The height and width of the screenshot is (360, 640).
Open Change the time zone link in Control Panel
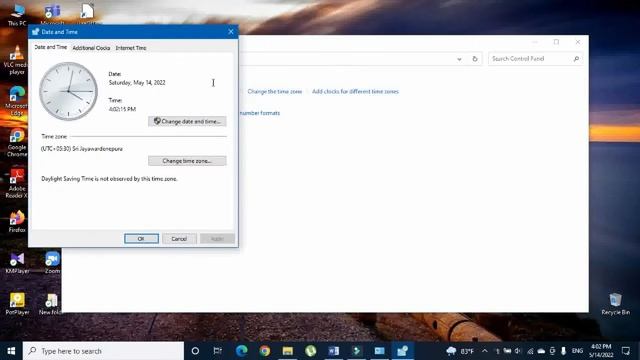pos(275,91)
